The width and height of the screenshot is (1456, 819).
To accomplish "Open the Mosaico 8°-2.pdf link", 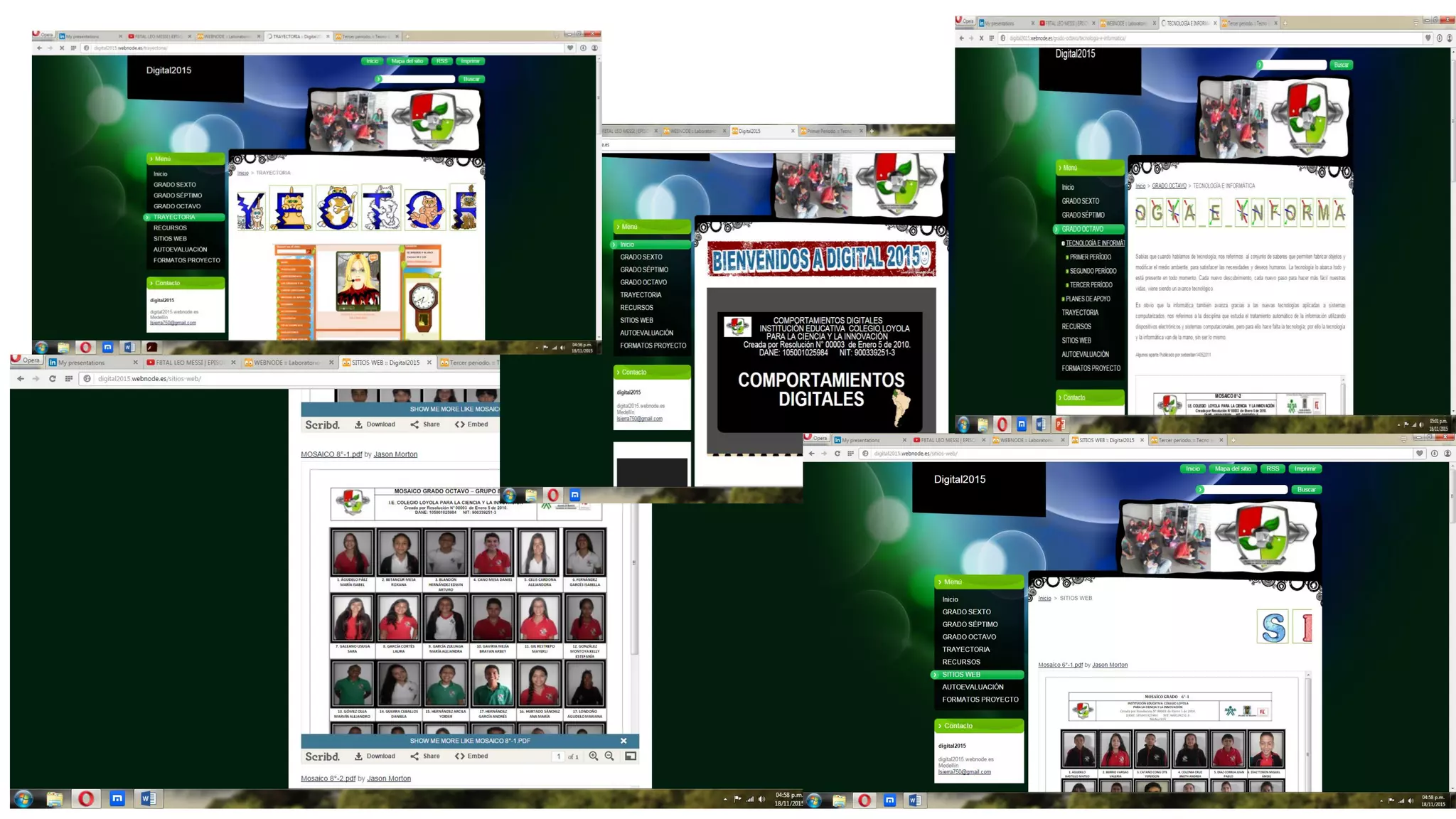I will tap(328, 778).
